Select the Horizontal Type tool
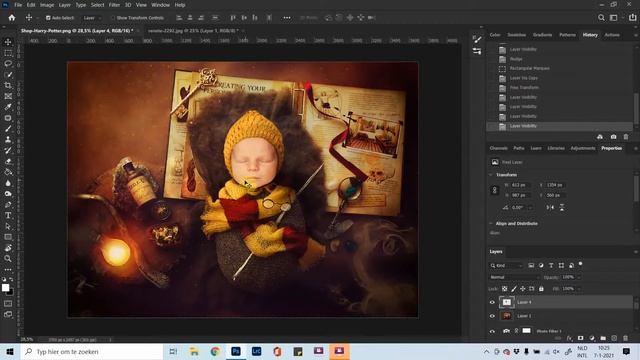The height and width of the screenshot is (360, 640). [x=8, y=215]
